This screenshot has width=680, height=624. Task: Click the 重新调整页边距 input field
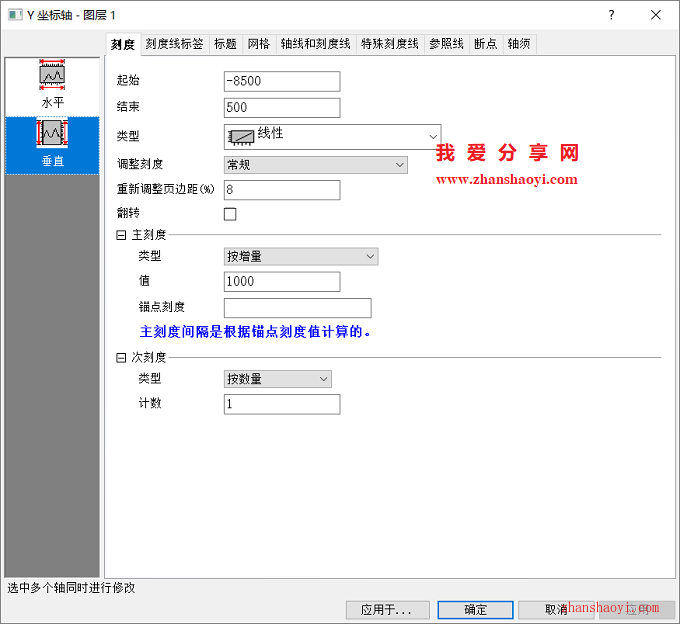coord(282,190)
